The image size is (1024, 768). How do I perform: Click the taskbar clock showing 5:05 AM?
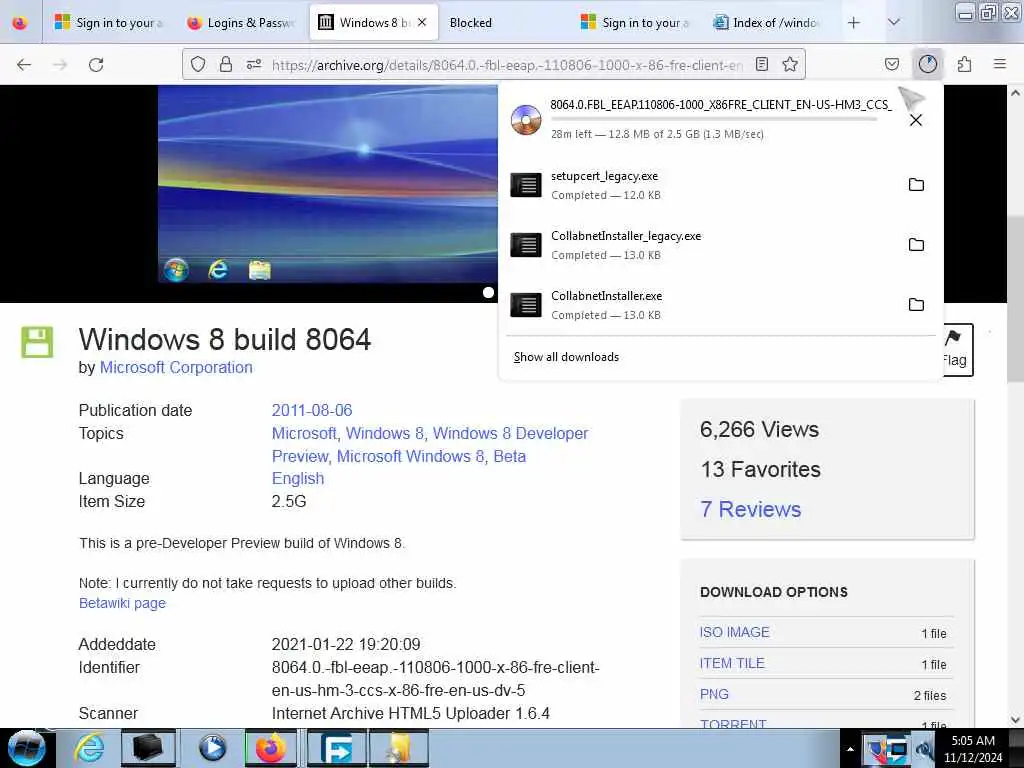coord(973,749)
